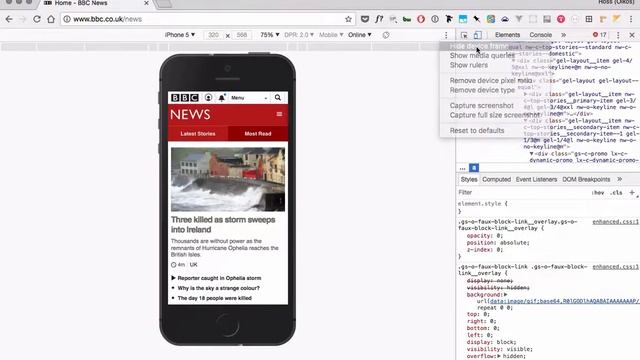Open the browser home page icon
The image size is (640, 360).
(x=51, y=19)
